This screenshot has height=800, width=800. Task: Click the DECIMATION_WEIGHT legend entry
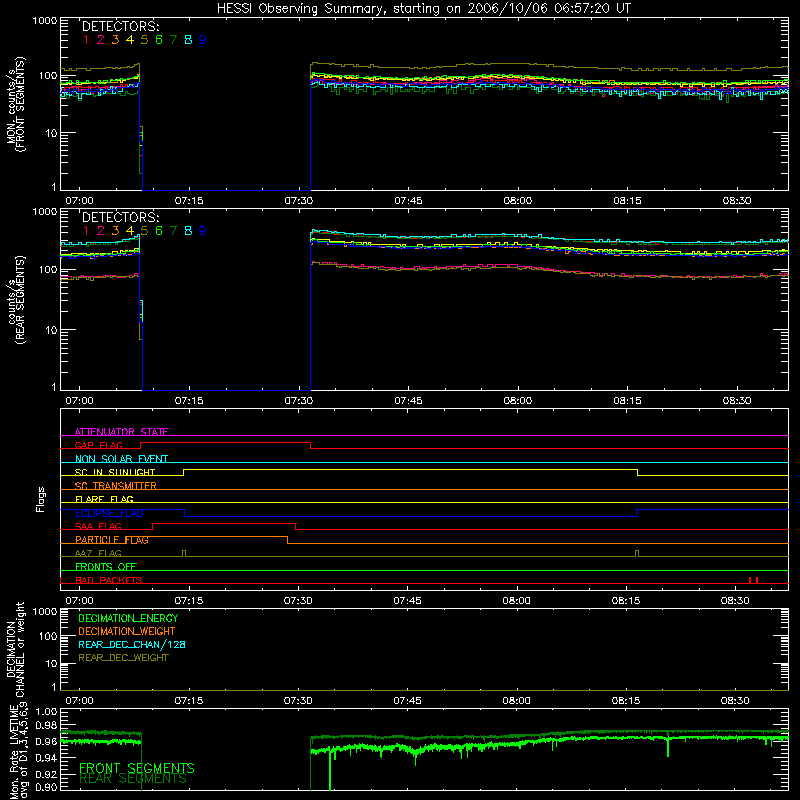click(x=127, y=632)
